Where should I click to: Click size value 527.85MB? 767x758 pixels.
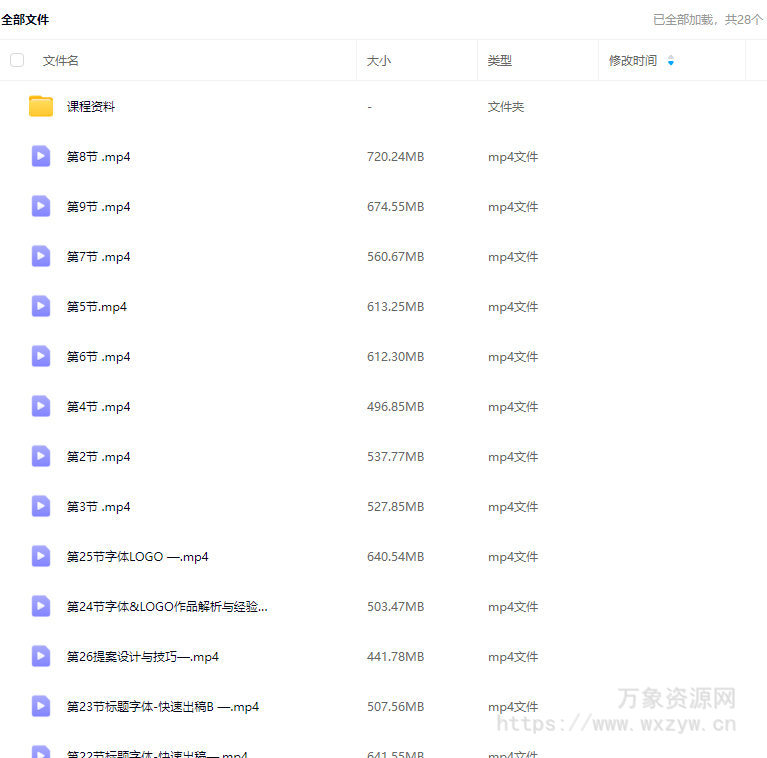(x=396, y=507)
